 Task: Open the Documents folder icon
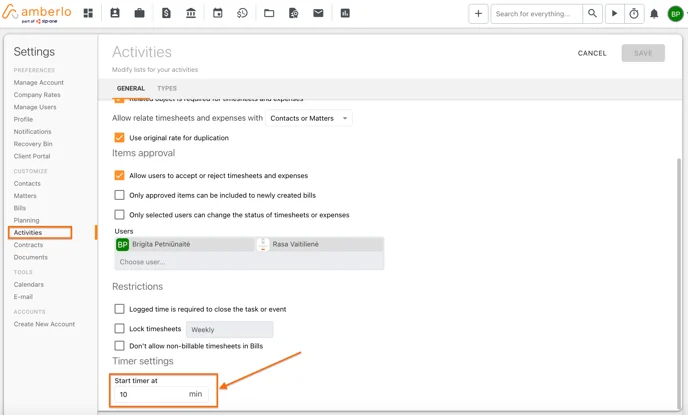click(269, 13)
